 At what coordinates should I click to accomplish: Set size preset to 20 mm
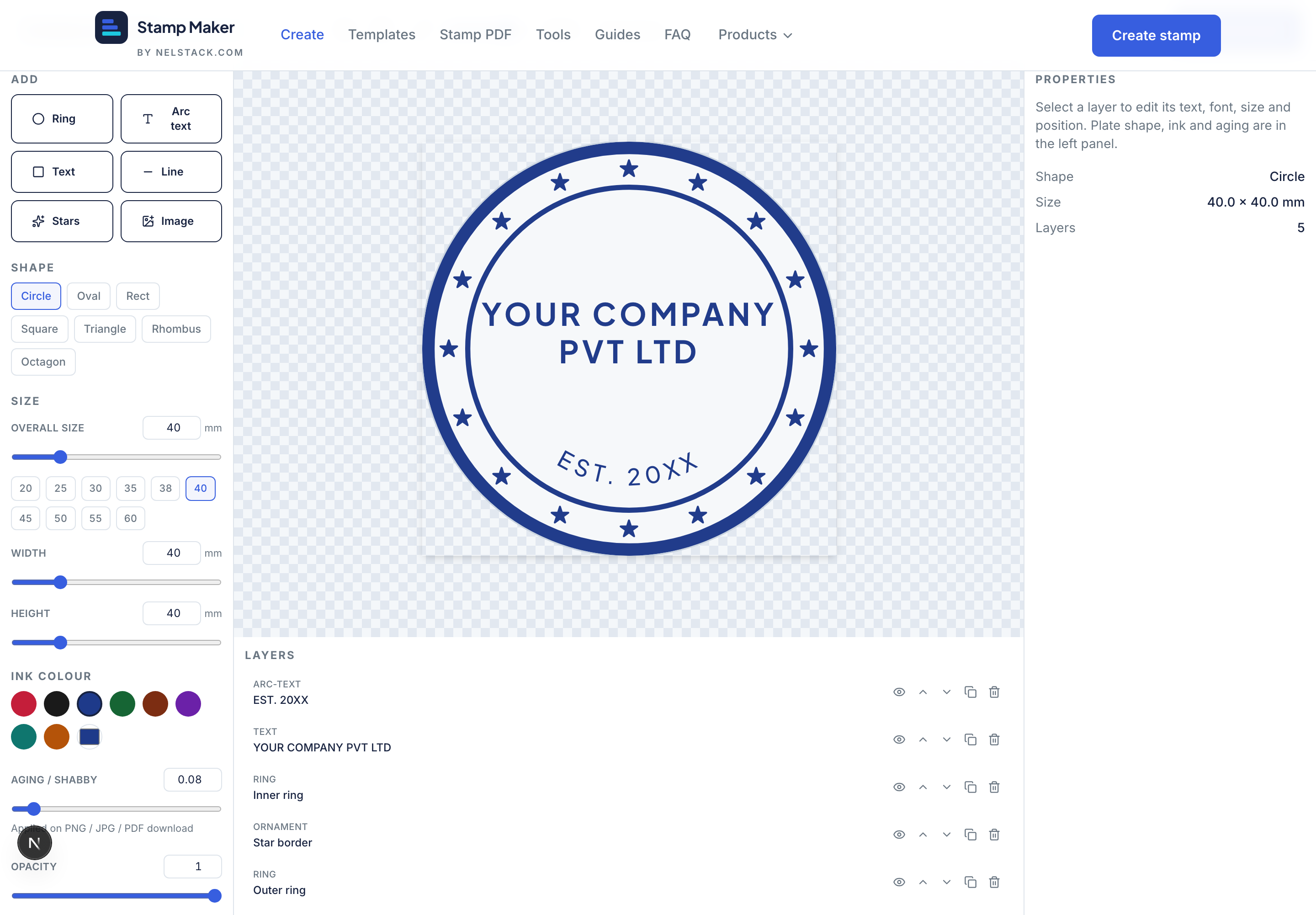pos(26,489)
